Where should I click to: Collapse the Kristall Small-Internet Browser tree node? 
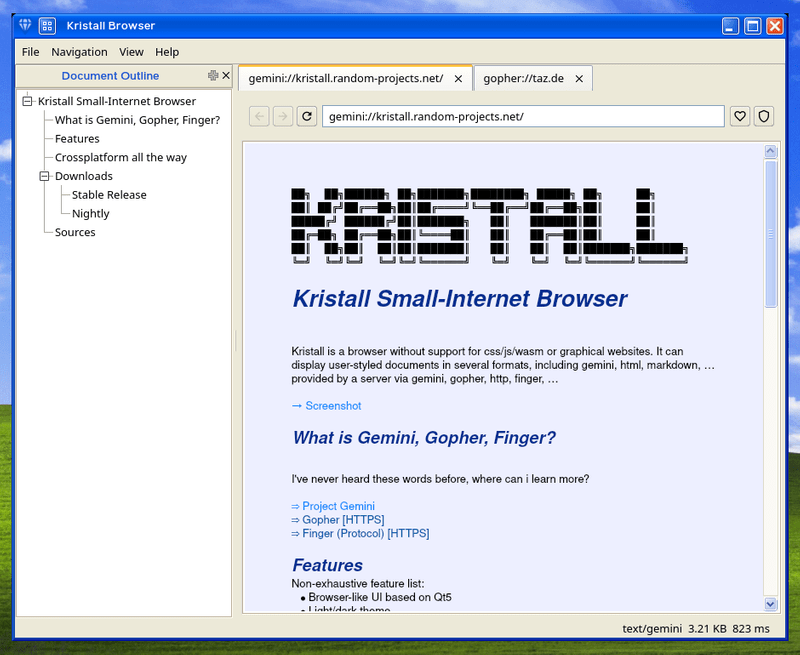tap(28, 101)
